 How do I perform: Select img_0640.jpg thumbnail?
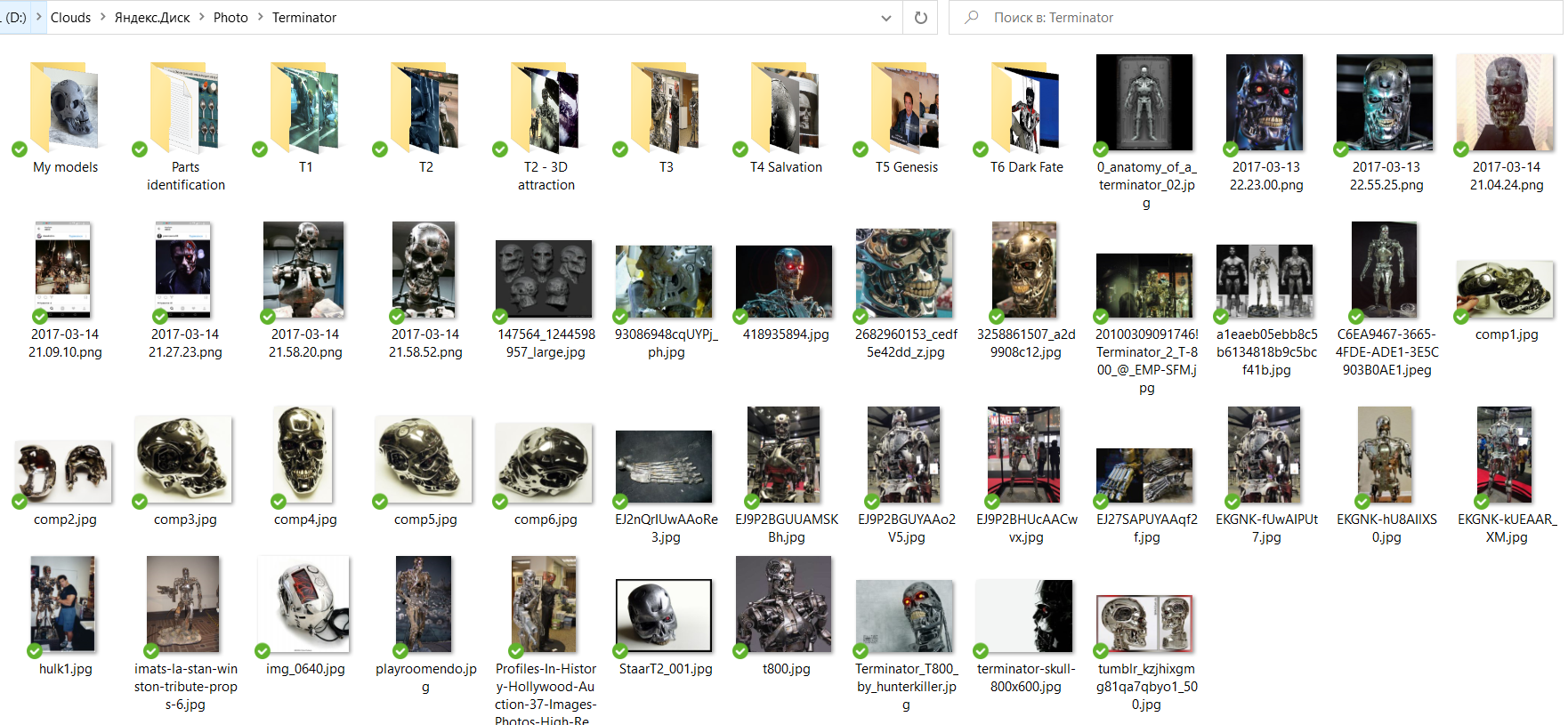pos(303,604)
